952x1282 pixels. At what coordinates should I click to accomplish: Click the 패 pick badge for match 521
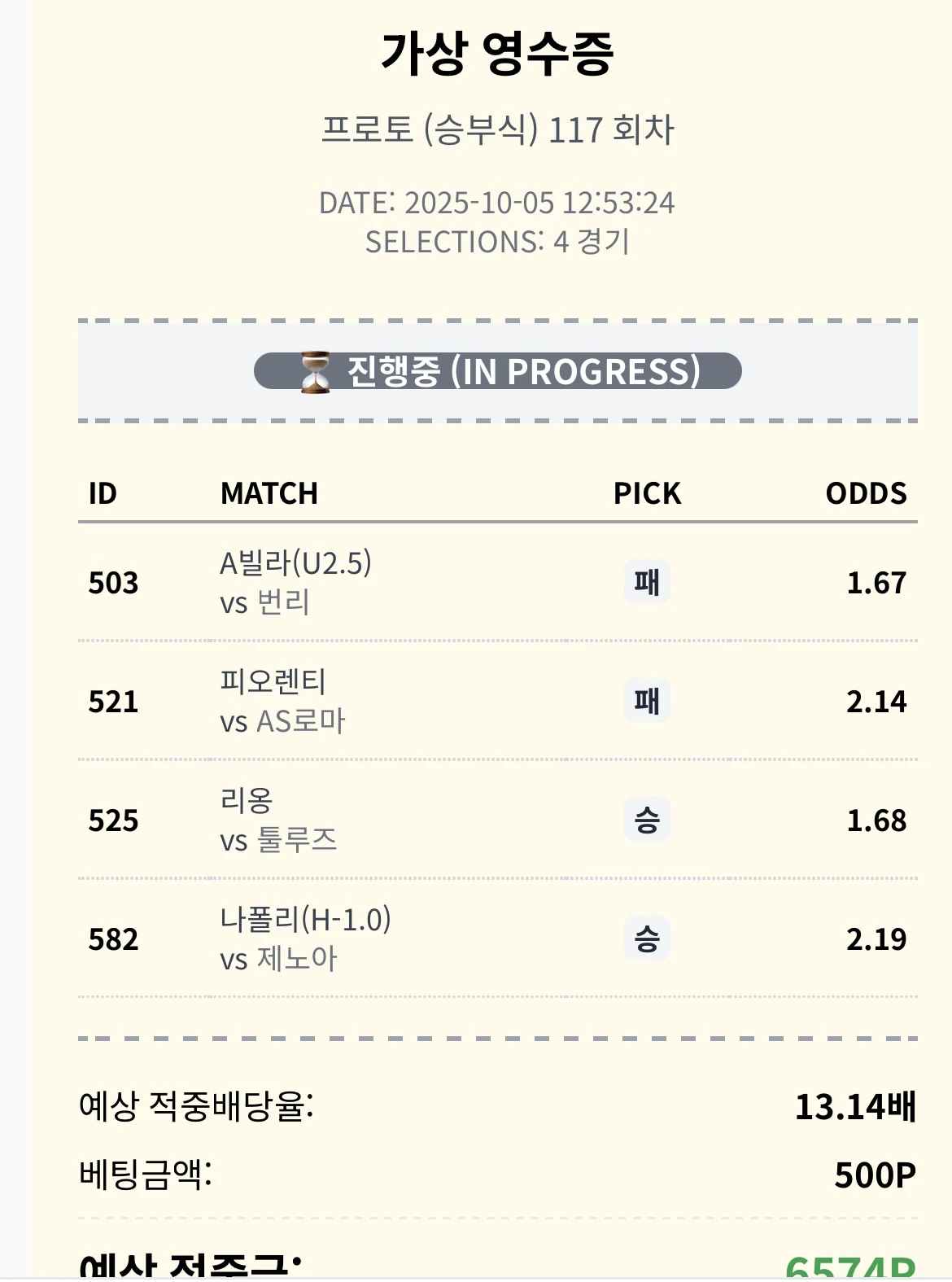point(647,701)
